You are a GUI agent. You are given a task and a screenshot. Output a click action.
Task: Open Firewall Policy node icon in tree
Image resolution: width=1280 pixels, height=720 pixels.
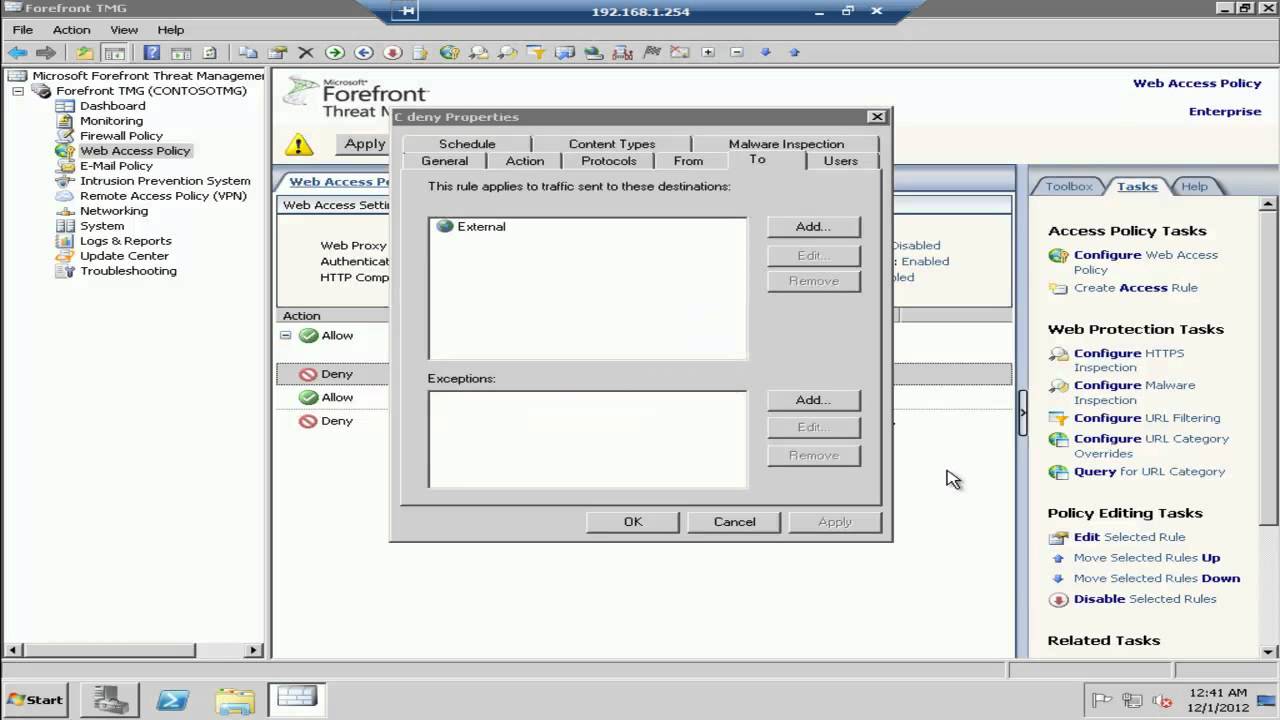pyautogui.click(x=65, y=136)
